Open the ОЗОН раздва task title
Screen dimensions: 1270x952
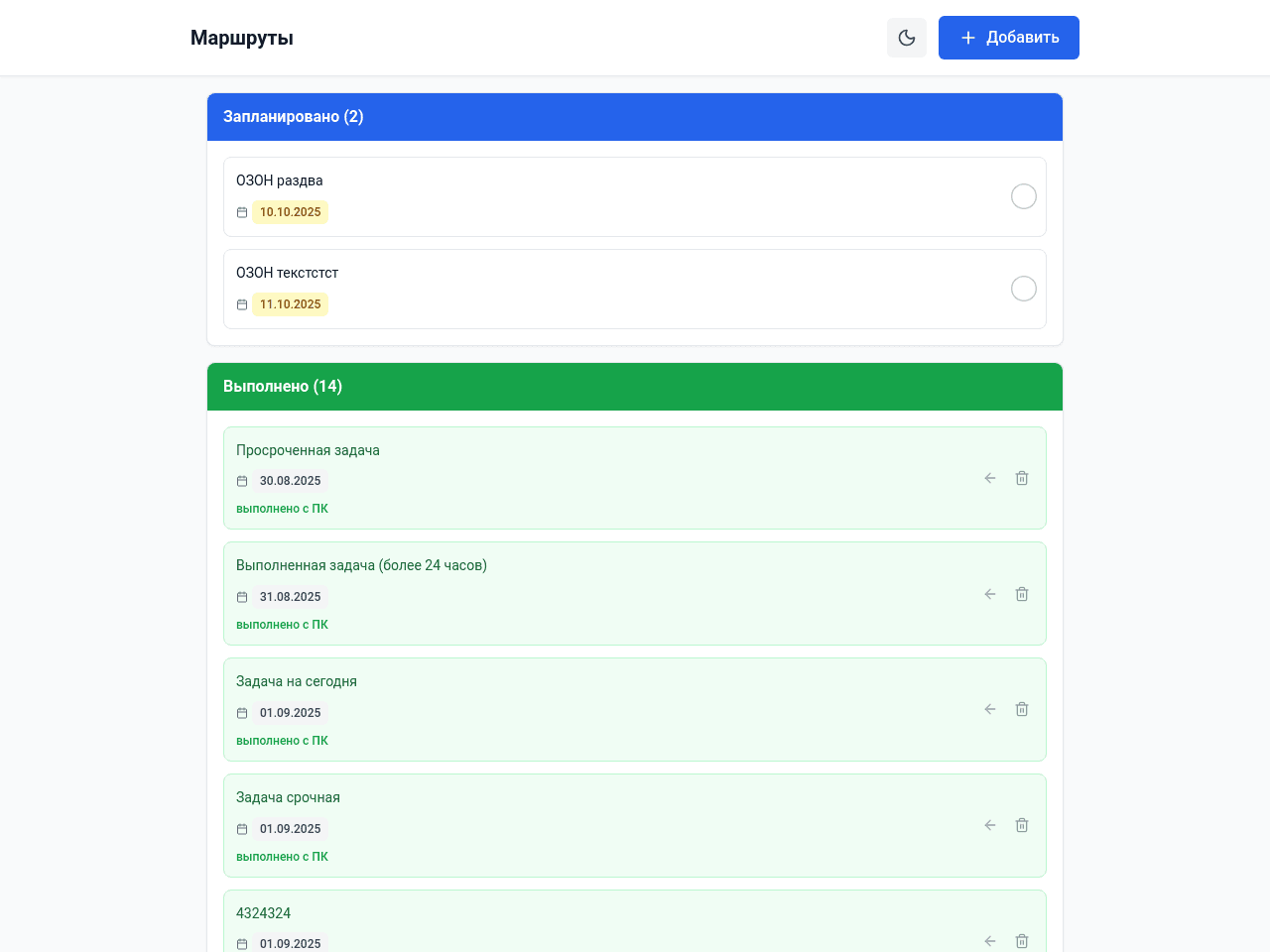tap(280, 180)
